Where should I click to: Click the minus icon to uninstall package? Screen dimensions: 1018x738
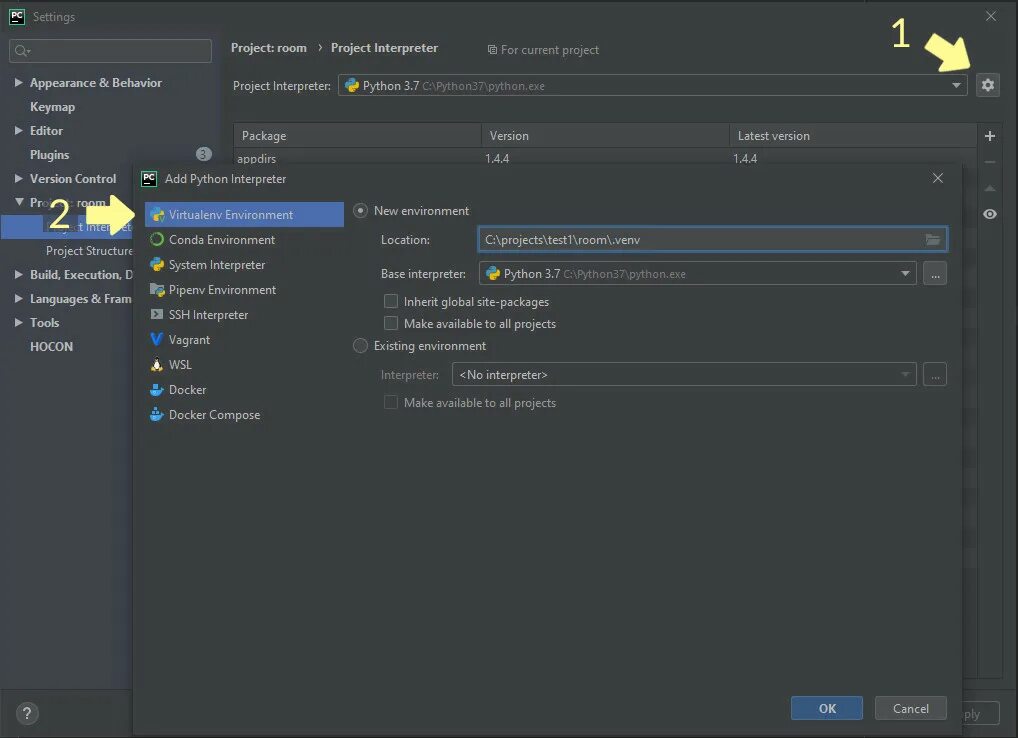pos(989,162)
